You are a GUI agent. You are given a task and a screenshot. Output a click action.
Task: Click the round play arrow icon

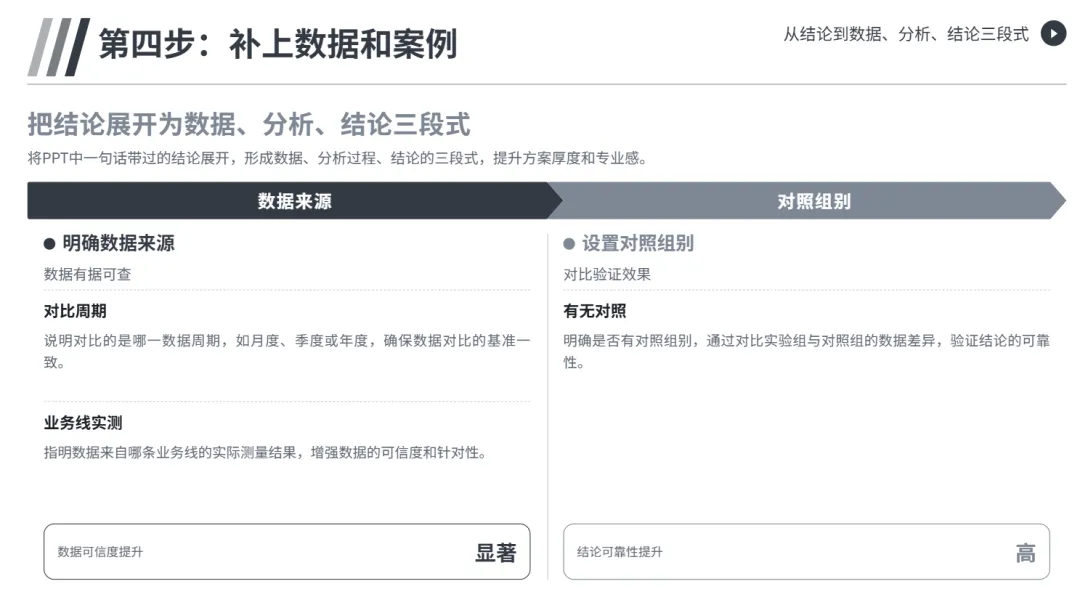pyautogui.click(x=1053, y=34)
